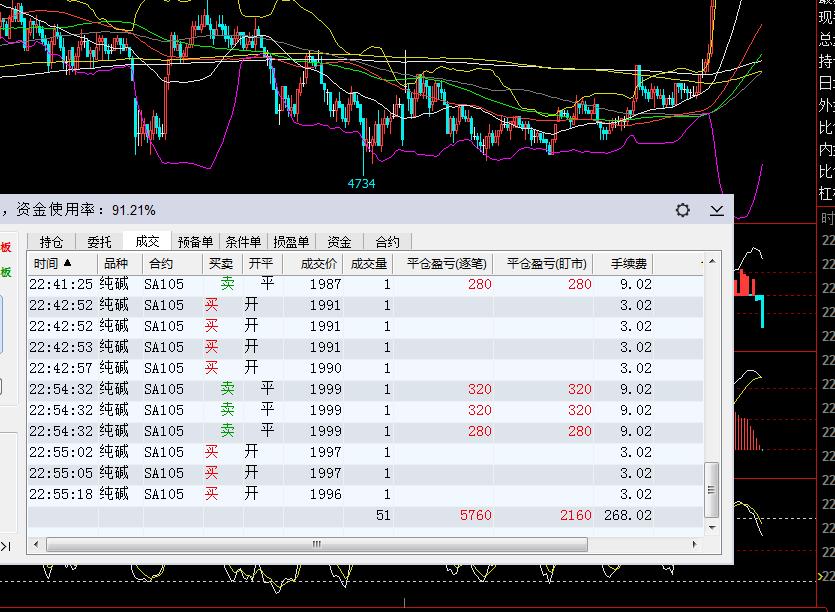Click the vertical scrollbar up arrow
Screen dimensions: 835x612
712,261
